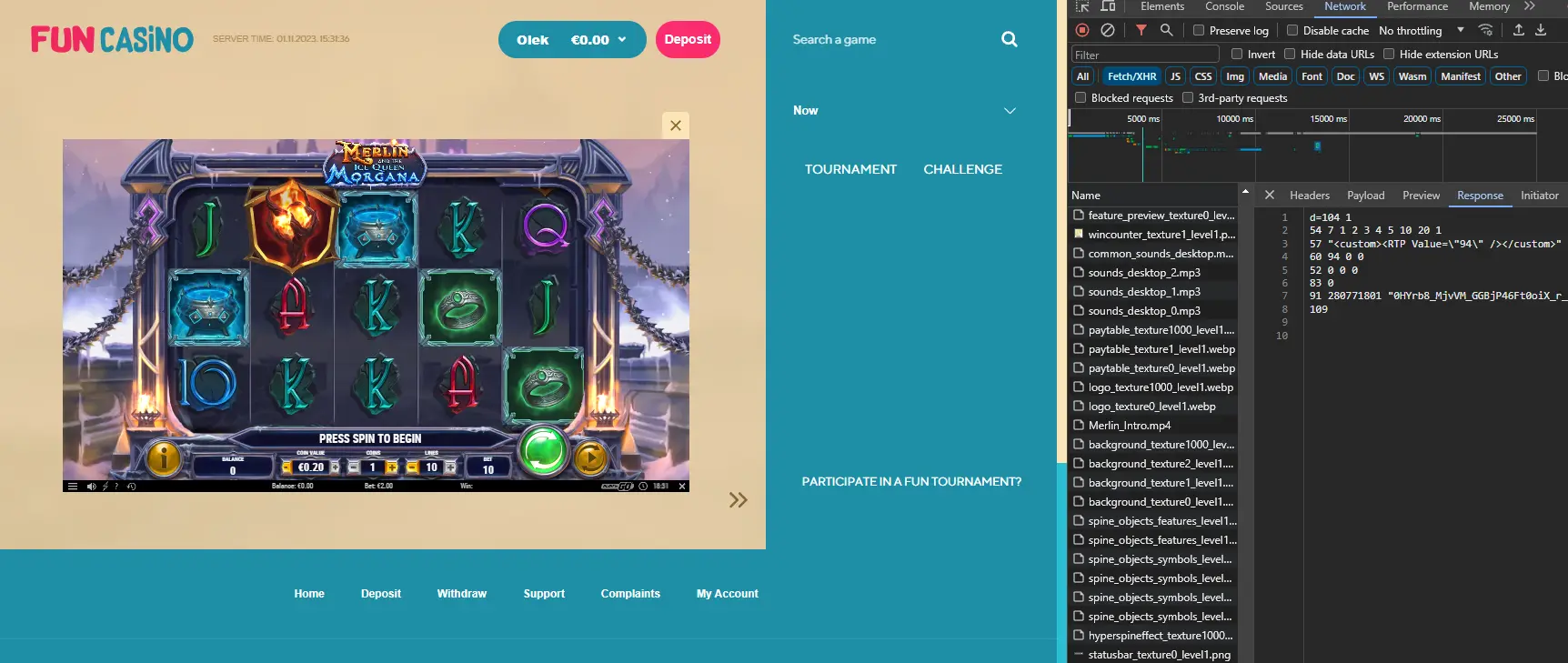Show more DevTools tabs chevron
Viewport: 1568px width, 663px height.
coord(1530,6)
